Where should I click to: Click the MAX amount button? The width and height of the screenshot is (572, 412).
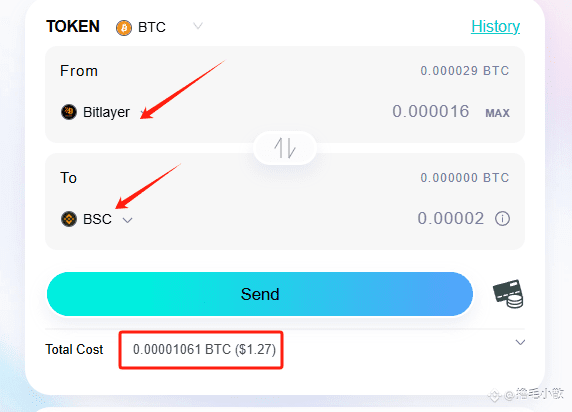(x=497, y=113)
